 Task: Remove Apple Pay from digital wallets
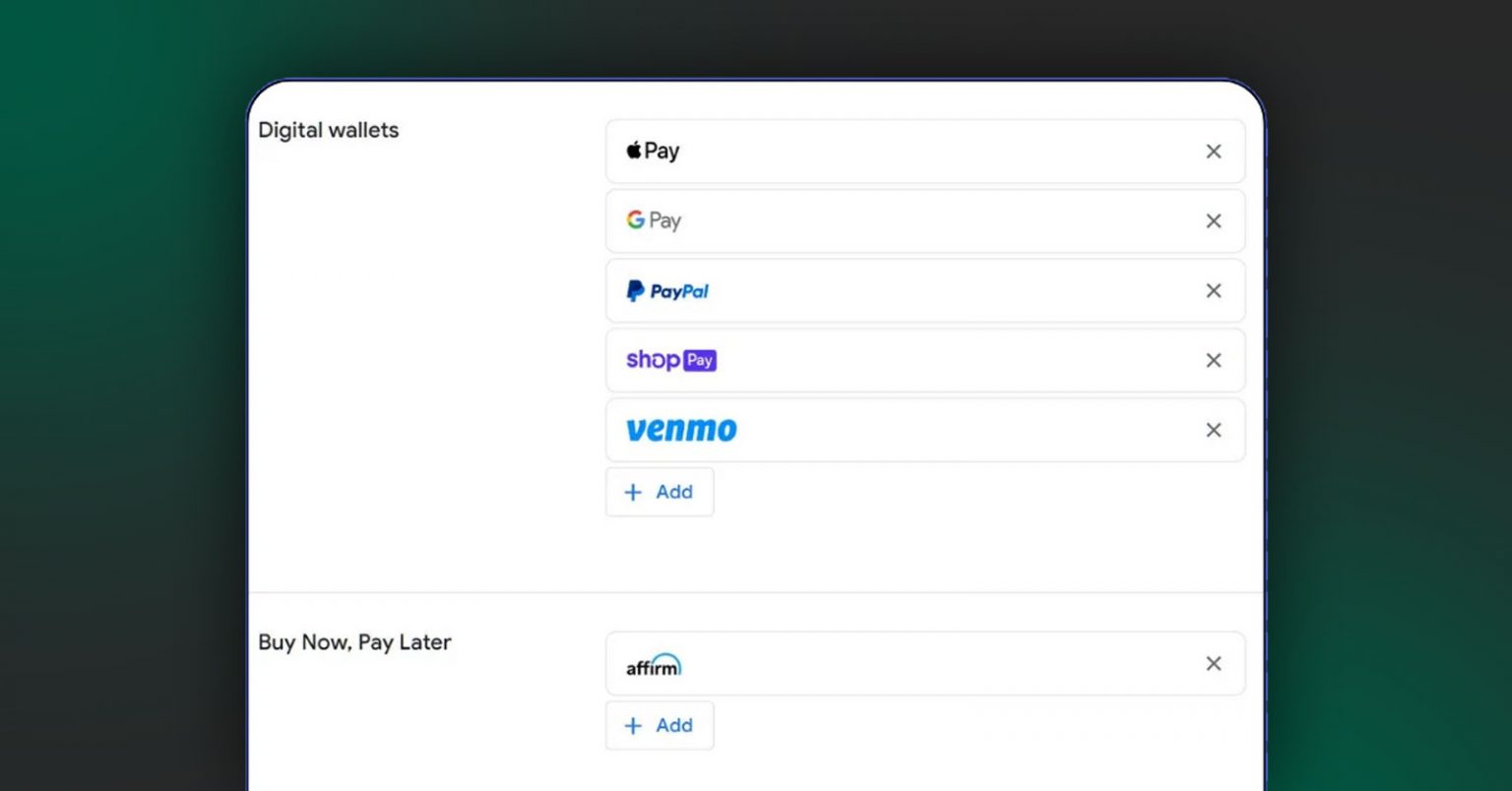tap(1214, 152)
